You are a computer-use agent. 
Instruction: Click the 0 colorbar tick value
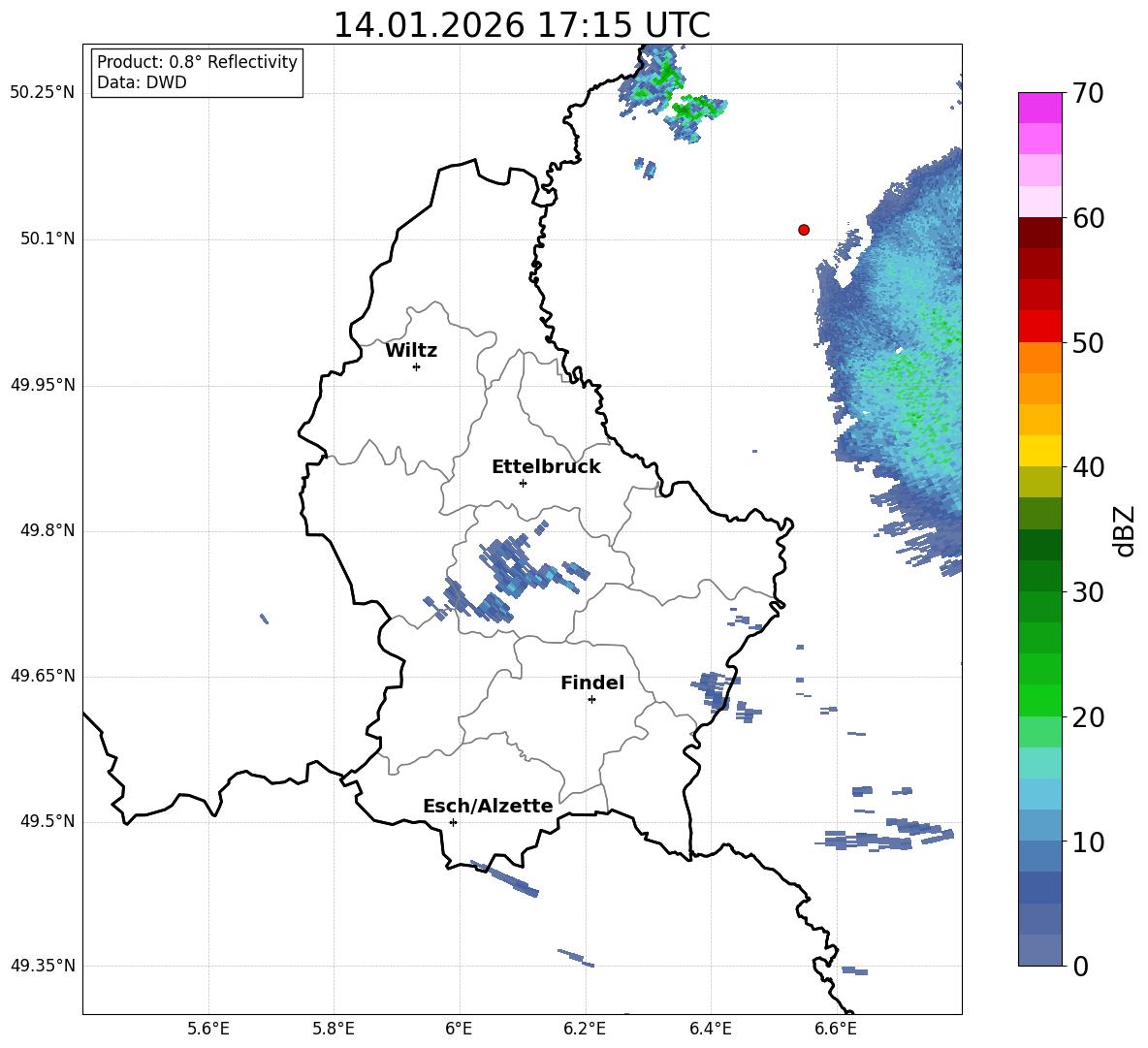1080,967
